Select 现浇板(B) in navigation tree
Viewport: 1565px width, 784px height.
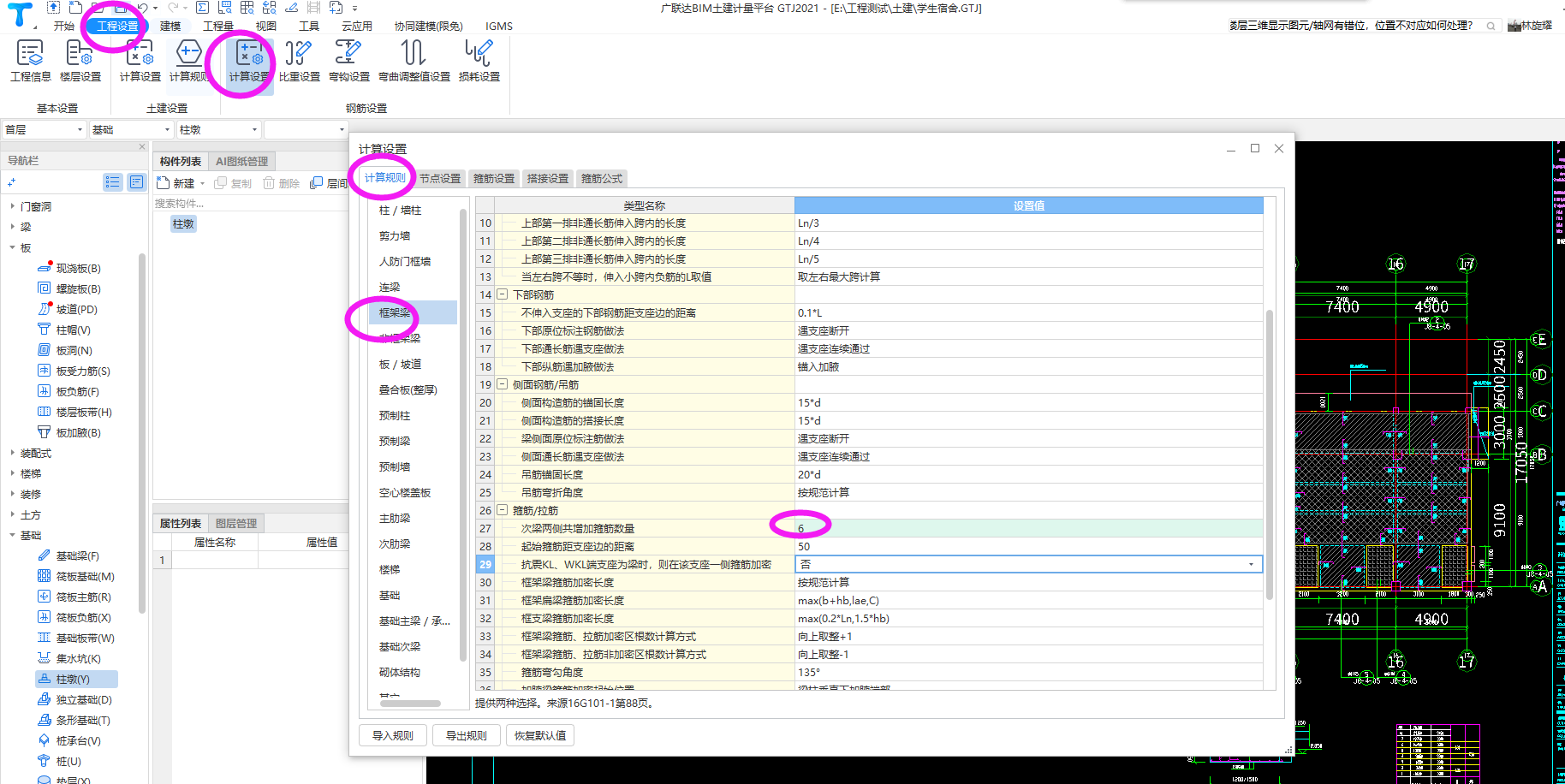(69, 268)
